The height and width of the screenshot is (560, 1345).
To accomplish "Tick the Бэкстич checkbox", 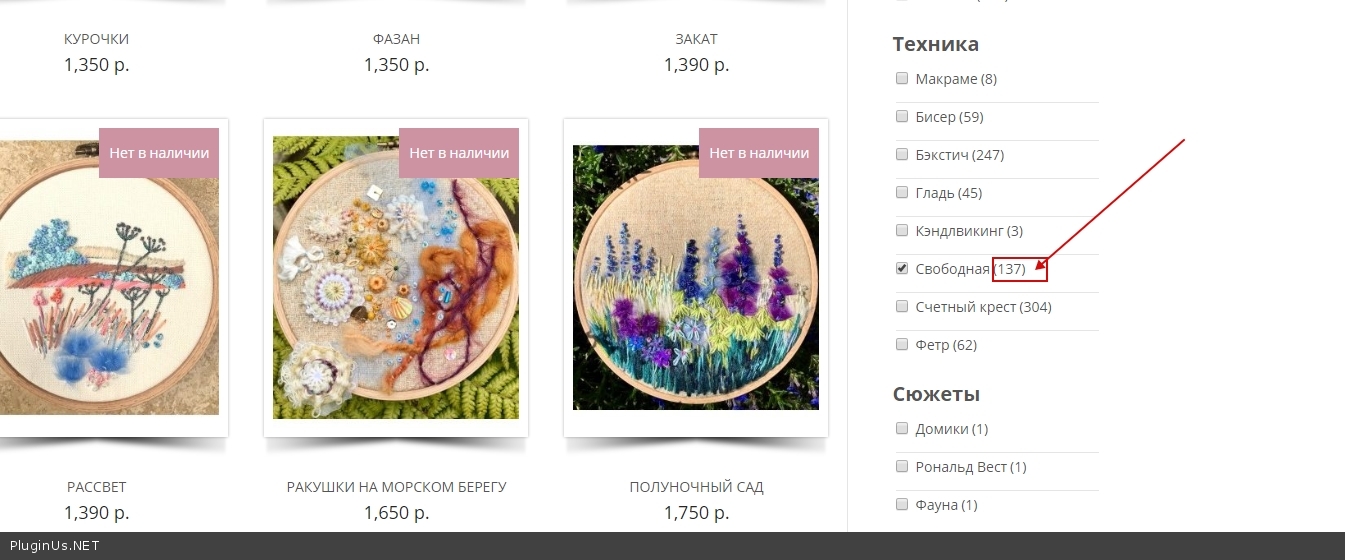I will click(x=902, y=154).
